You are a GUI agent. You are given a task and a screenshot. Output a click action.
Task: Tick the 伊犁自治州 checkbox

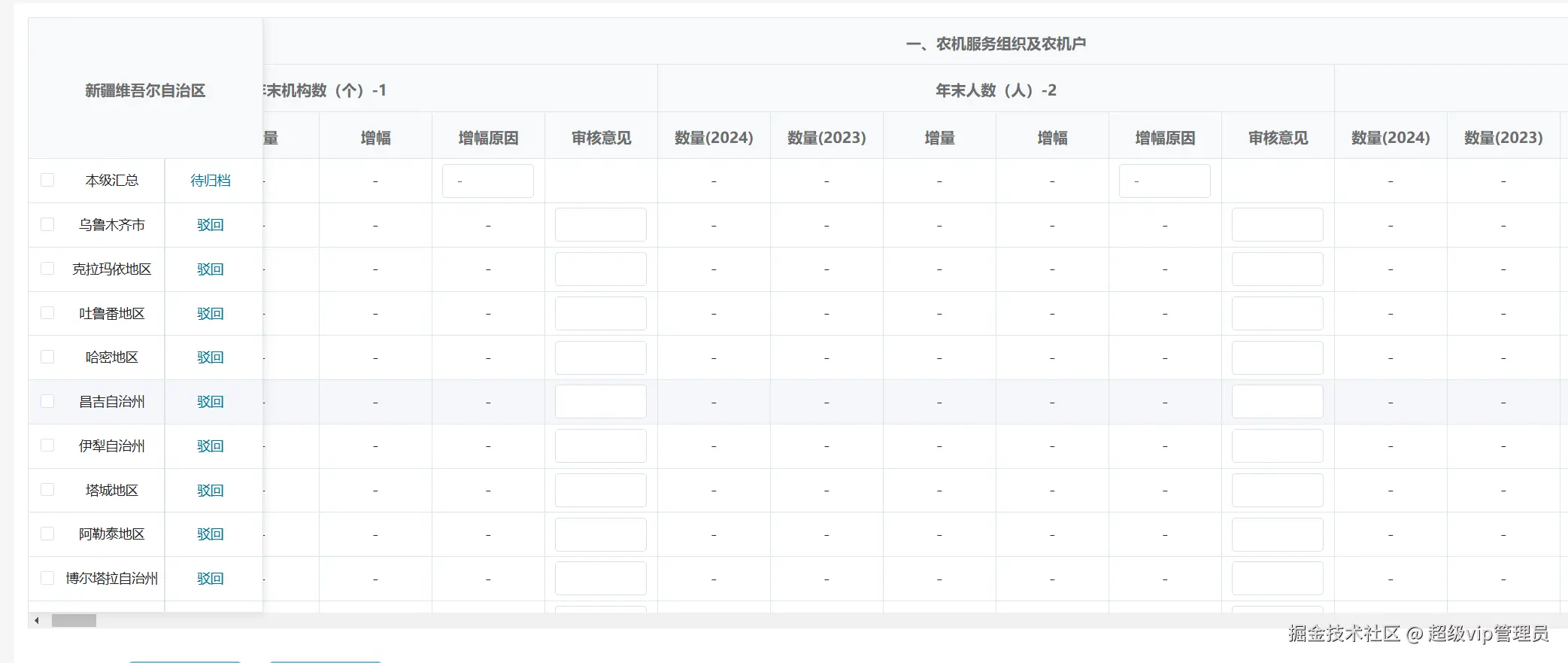[x=47, y=446]
